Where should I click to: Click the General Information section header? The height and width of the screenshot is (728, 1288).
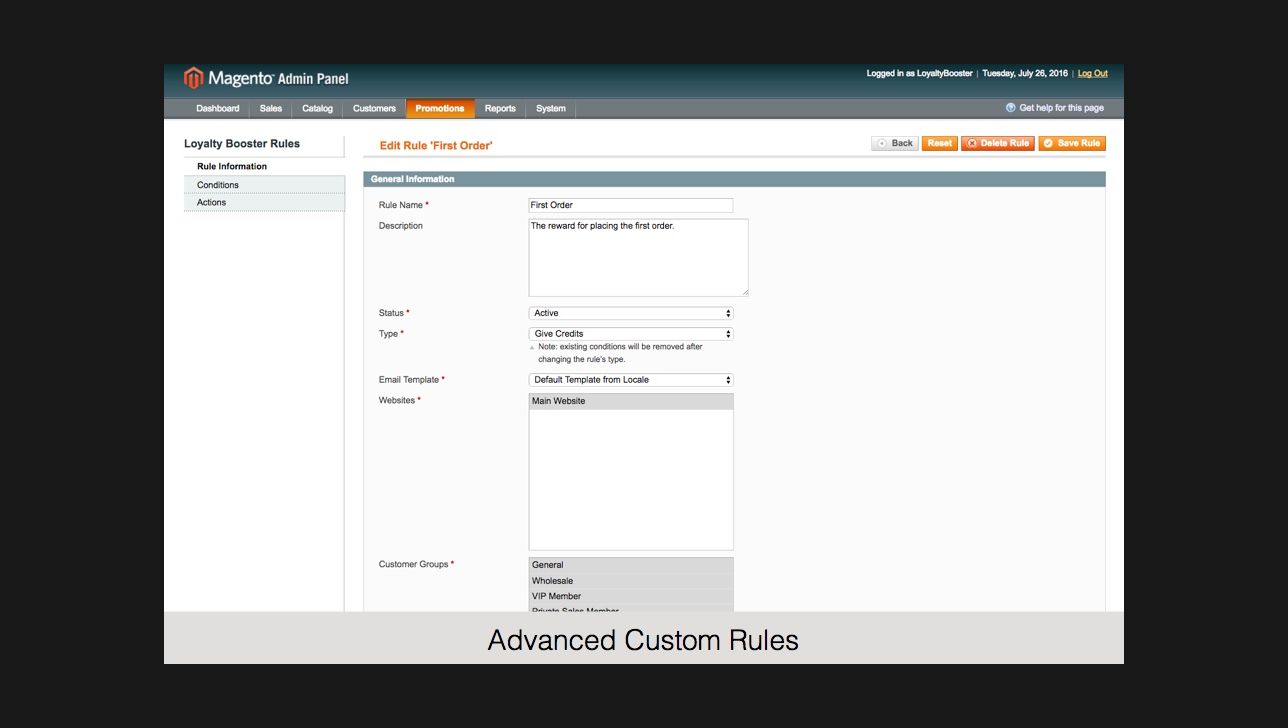click(734, 179)
